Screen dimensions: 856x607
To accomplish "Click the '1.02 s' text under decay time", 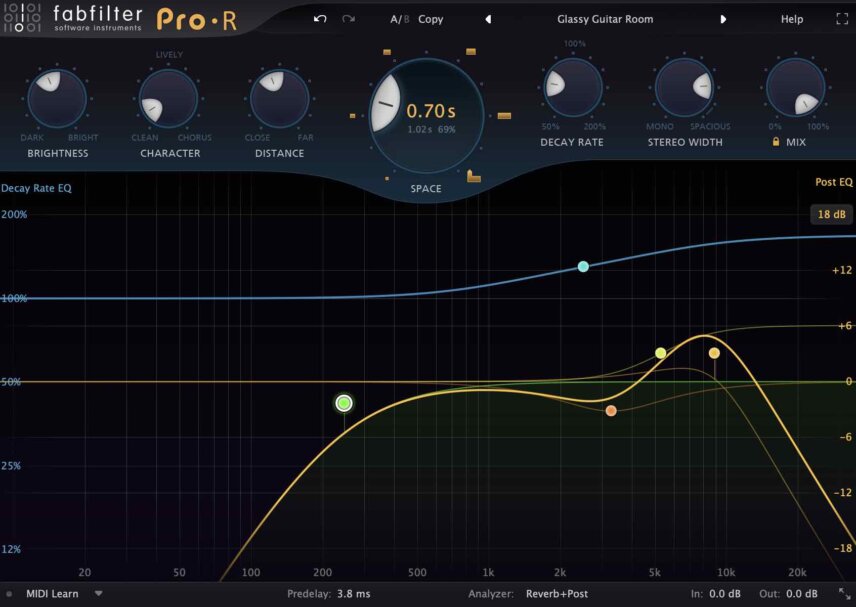I will 419,129.
